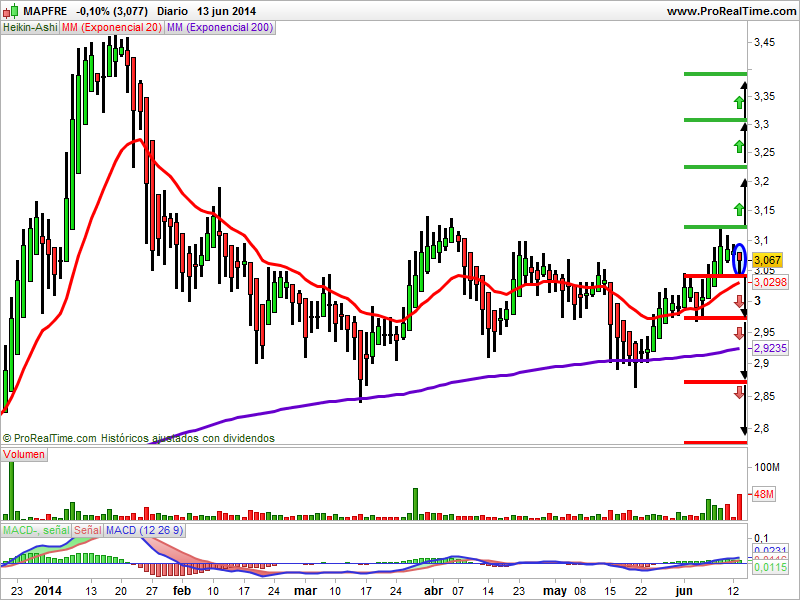The width and height of the screenshot is (800, 600).
Task: Click the green 0,0115 MACD value tag
Action: click(x=770, y=567)
